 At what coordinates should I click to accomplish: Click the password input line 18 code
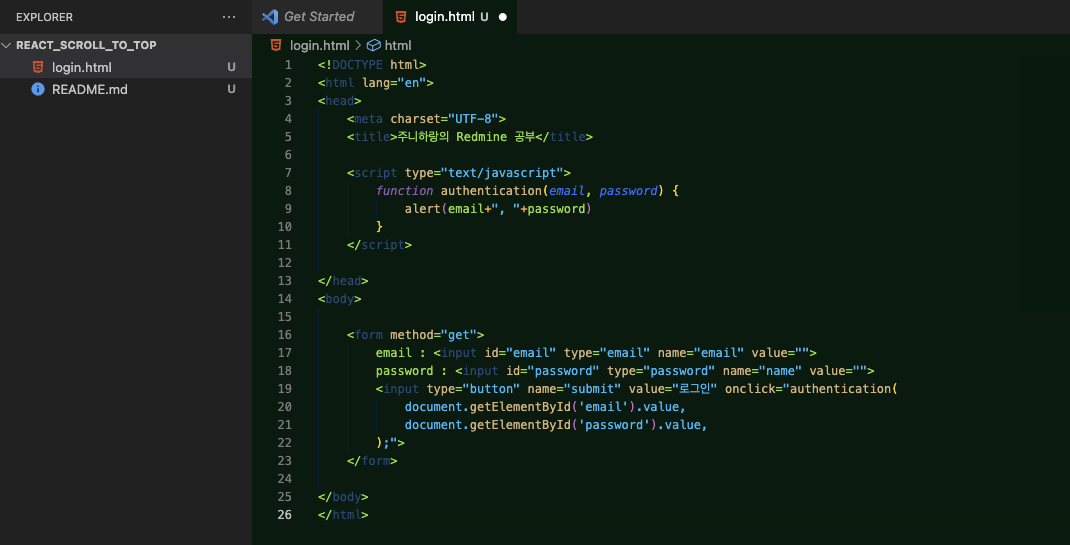[x=625, y=371]
